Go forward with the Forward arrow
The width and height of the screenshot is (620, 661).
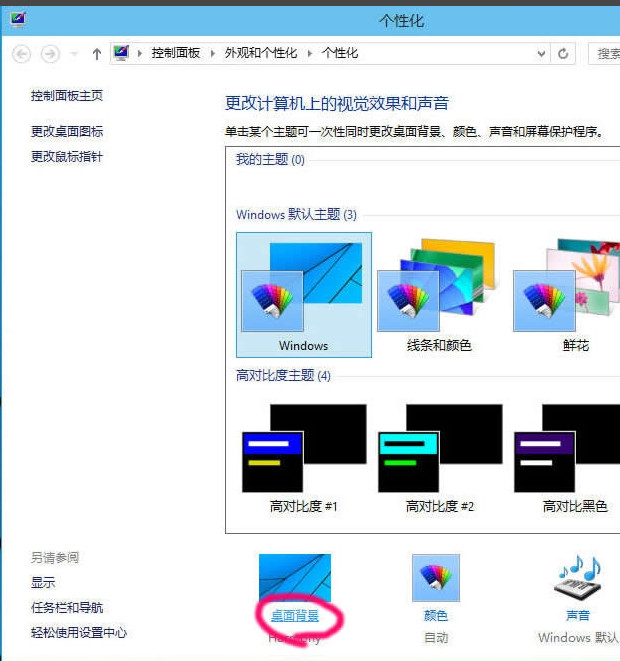(50, 54)
